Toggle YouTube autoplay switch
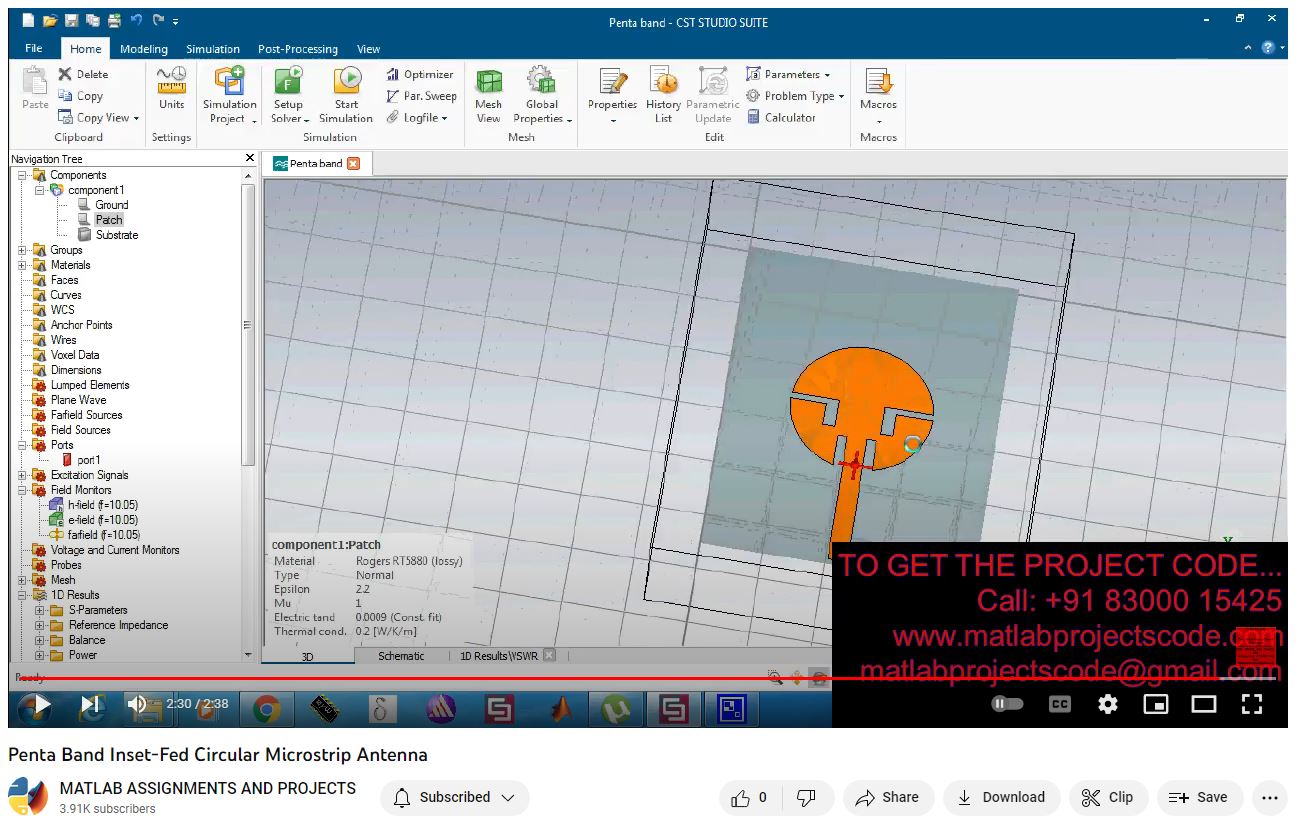 point(1007,704)
